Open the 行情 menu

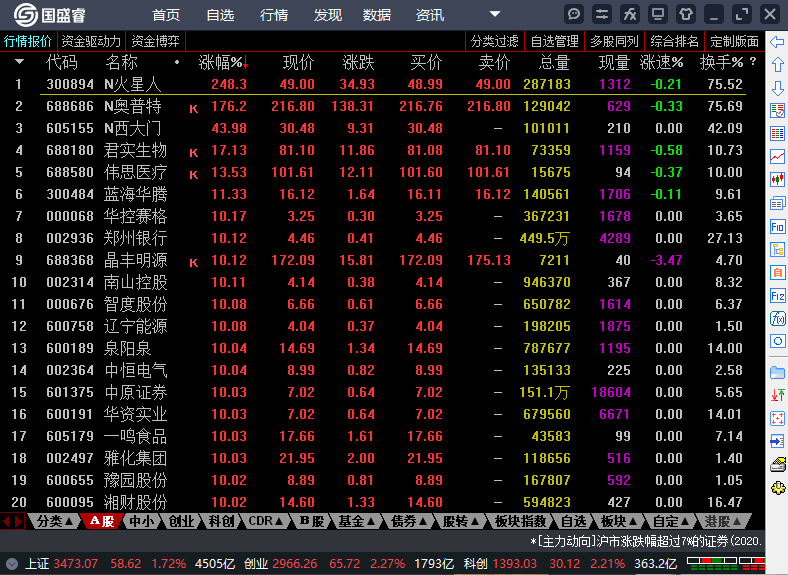pos(274,15)
